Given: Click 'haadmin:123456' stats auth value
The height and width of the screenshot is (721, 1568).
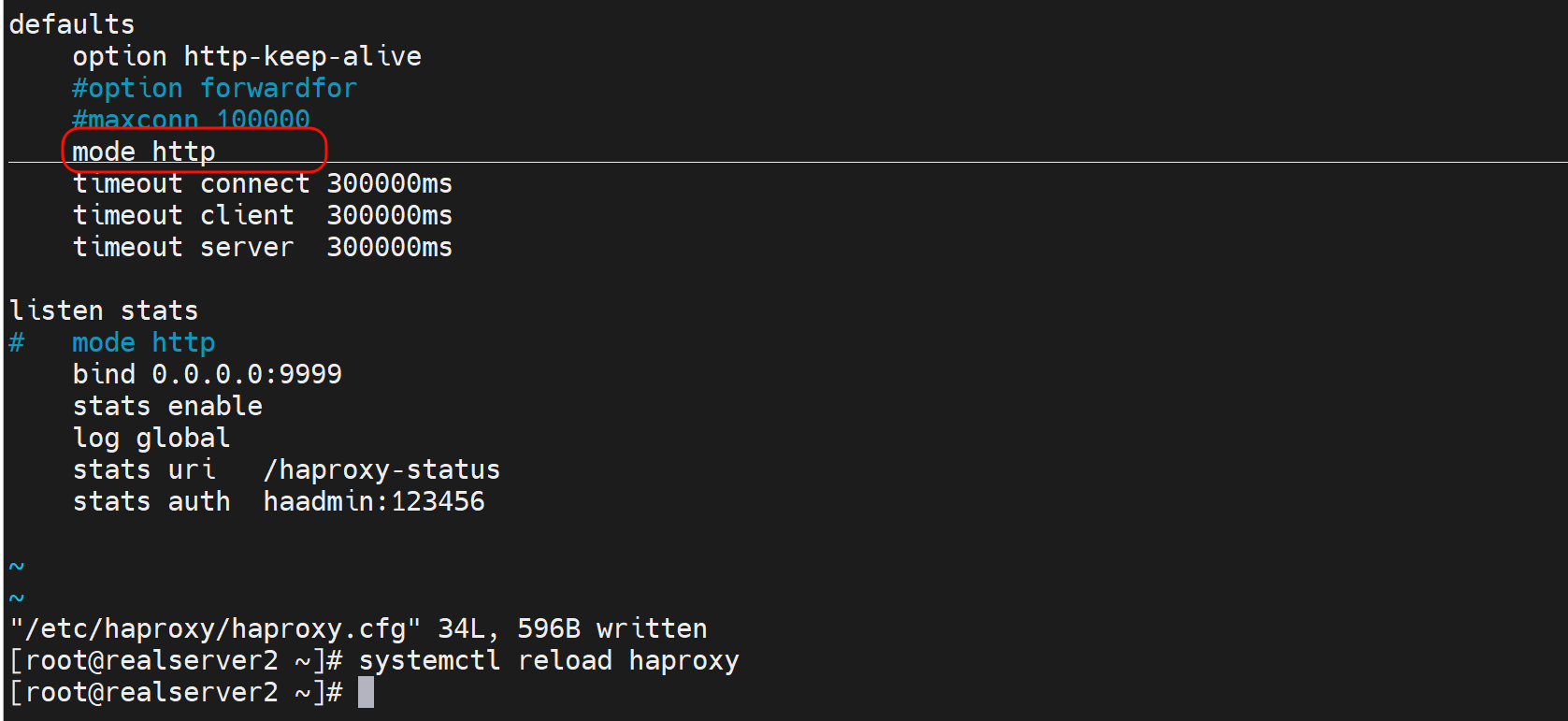Looking at the screenshot, I should (x=373, y=501).
